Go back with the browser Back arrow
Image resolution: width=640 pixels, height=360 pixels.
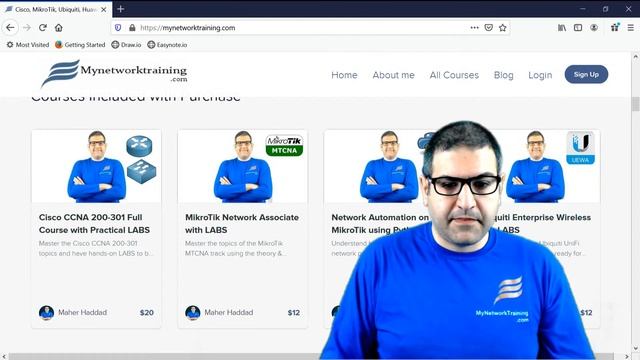click(x=10, y=28)
